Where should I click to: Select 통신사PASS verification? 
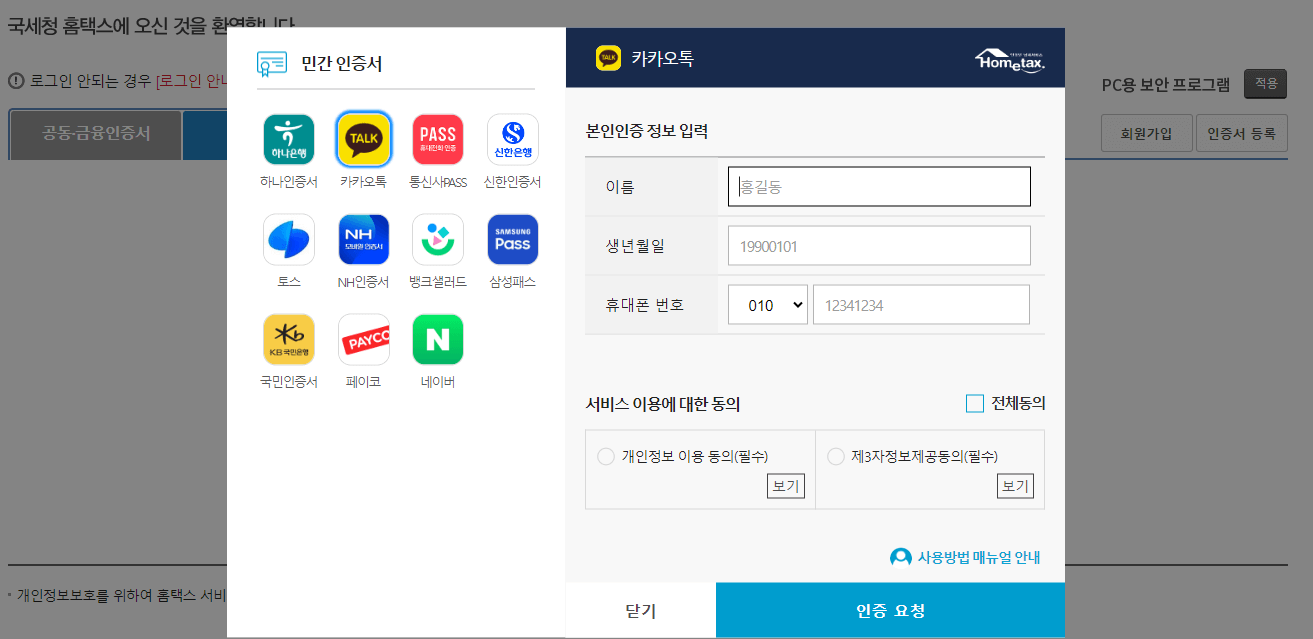tap(437, 140)
